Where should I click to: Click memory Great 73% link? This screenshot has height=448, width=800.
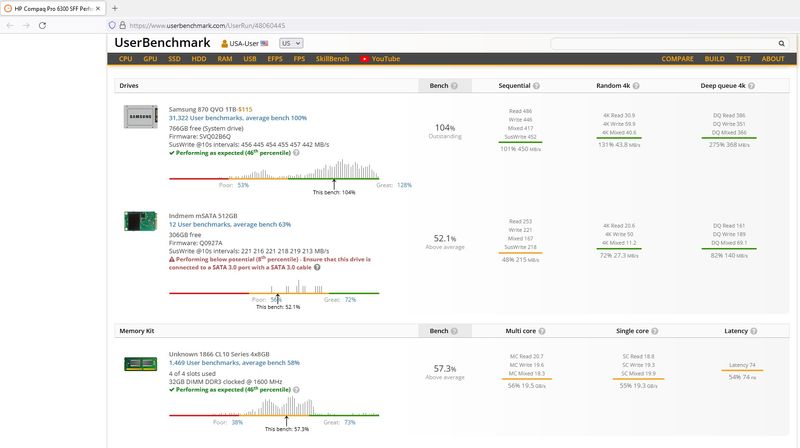349,422
